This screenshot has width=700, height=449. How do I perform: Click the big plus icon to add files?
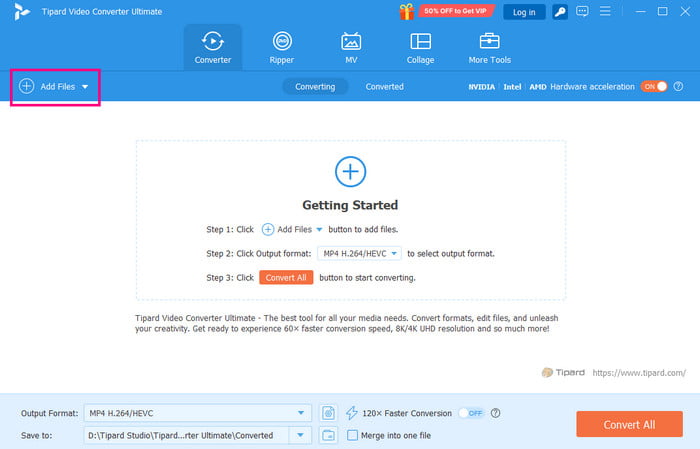click(x=350, y=171)
